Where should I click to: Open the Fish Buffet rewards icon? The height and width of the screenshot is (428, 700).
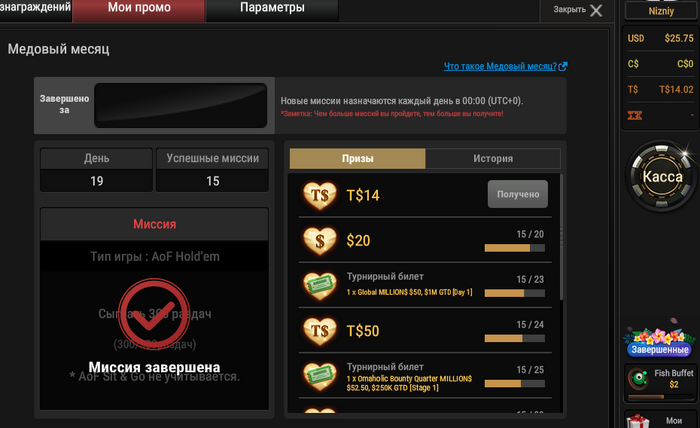[x=638, y=378]
